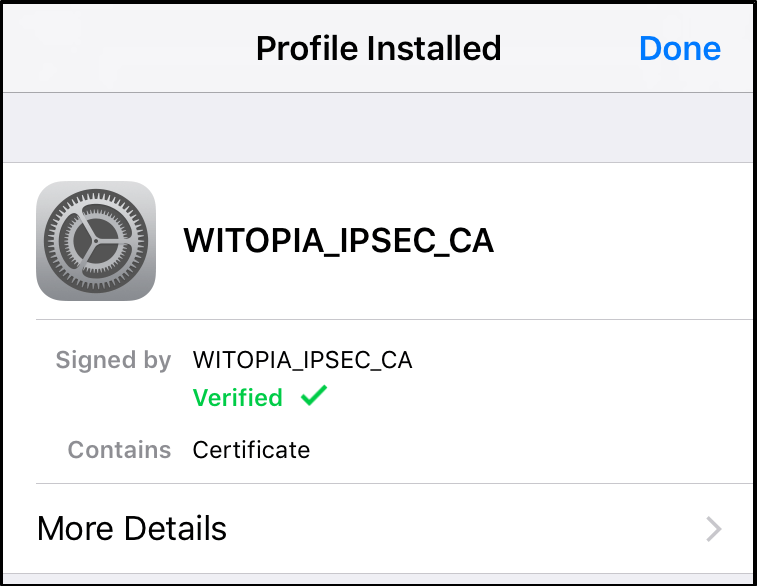Click the Profile Installed title
Viewport: 757px width, 586px height.
tap(378, 49)
